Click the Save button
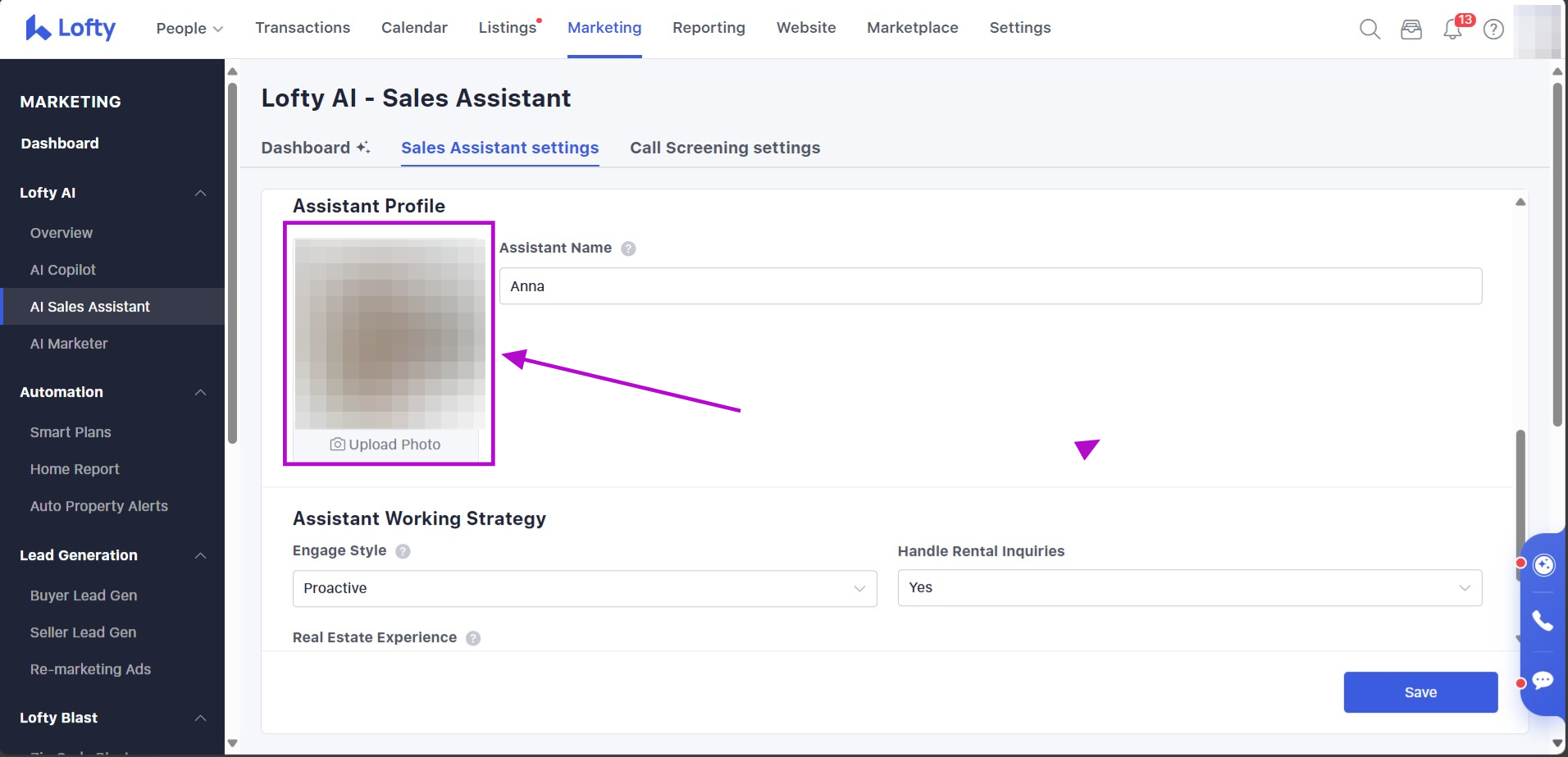This screenshot has width=1568, height=757. (x=1420, y=692)
